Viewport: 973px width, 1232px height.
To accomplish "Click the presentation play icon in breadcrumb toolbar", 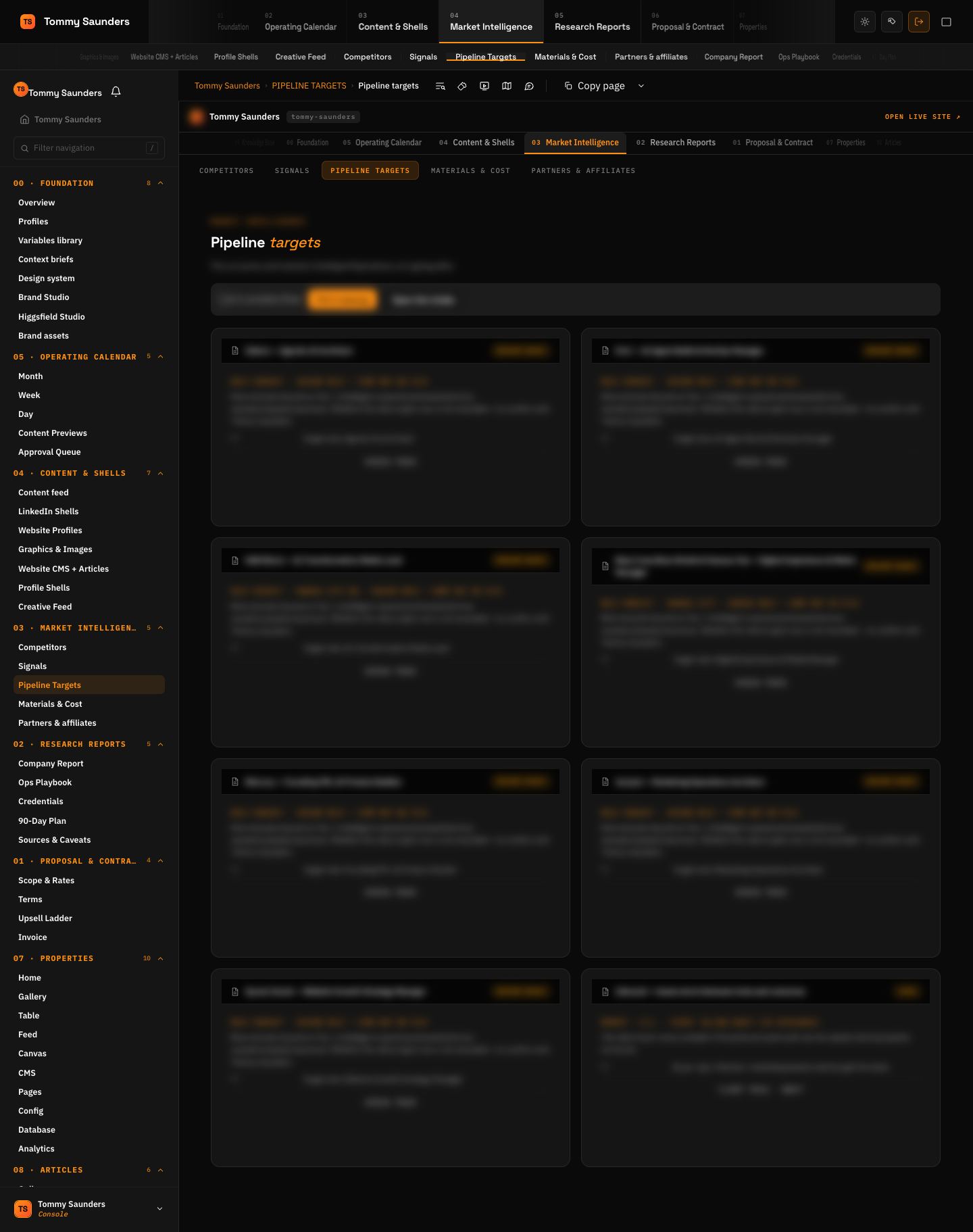I will coord(484,86).
